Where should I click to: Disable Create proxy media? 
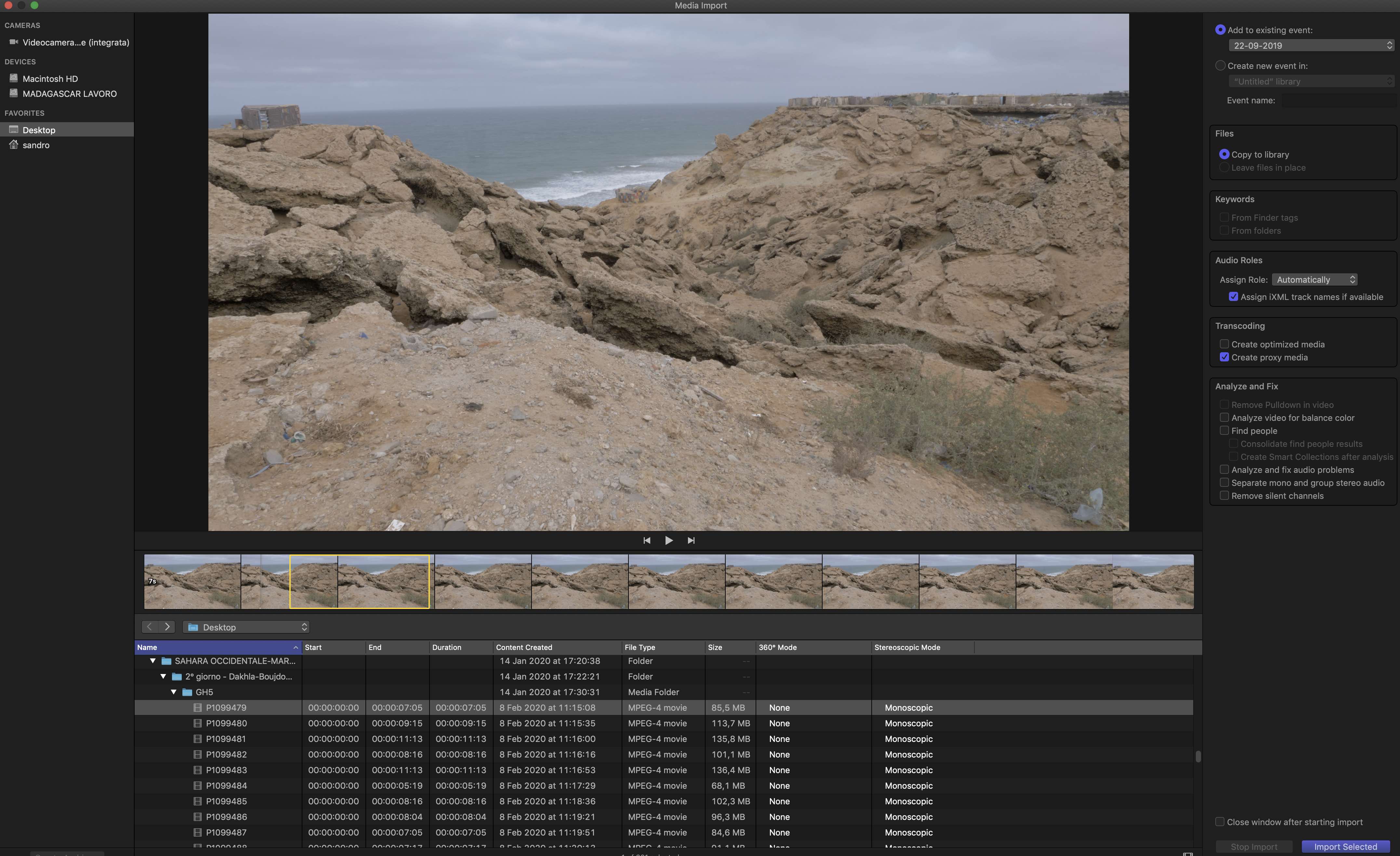1224,357
